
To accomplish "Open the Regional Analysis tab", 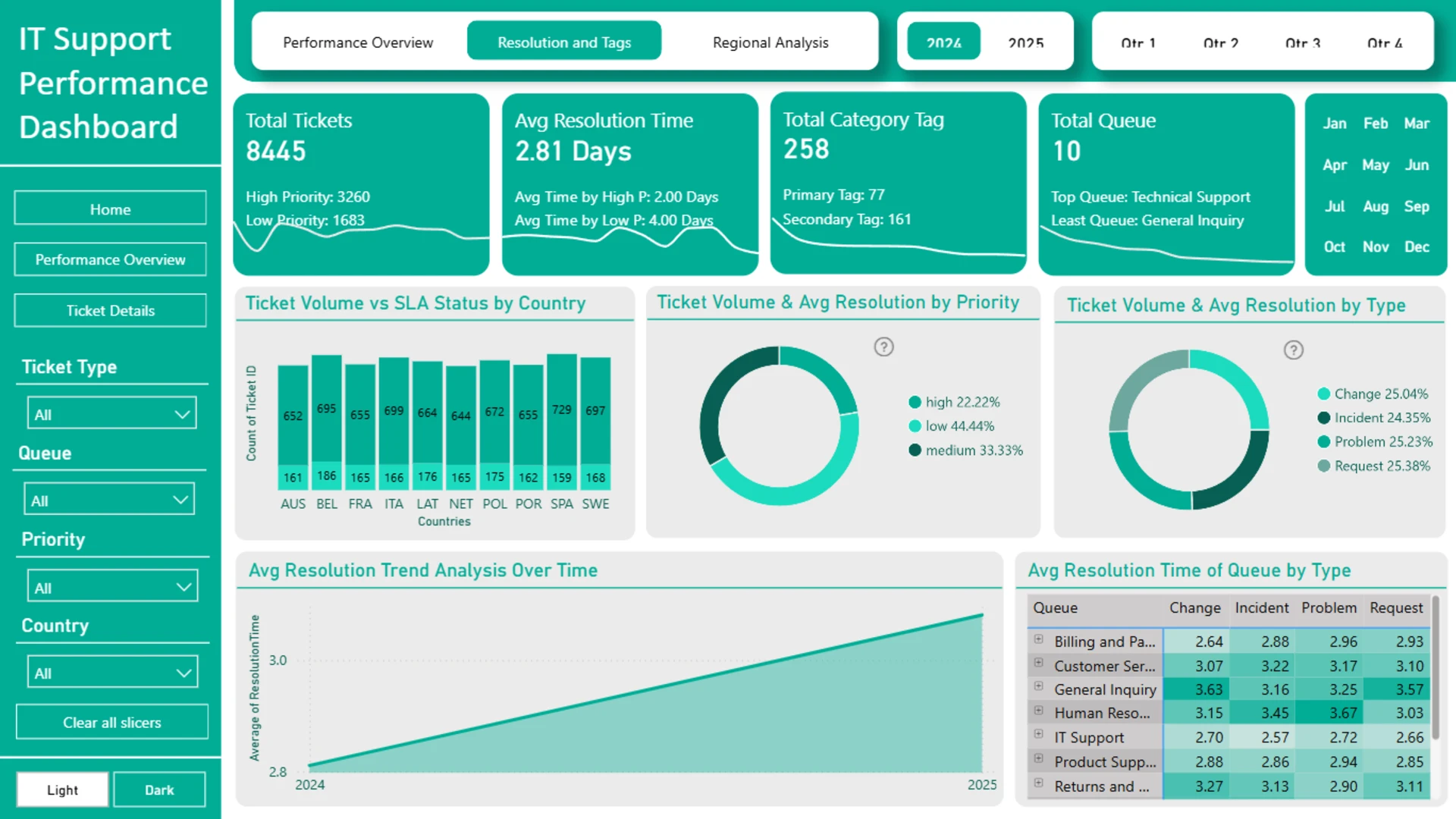I will pos(770,42).
